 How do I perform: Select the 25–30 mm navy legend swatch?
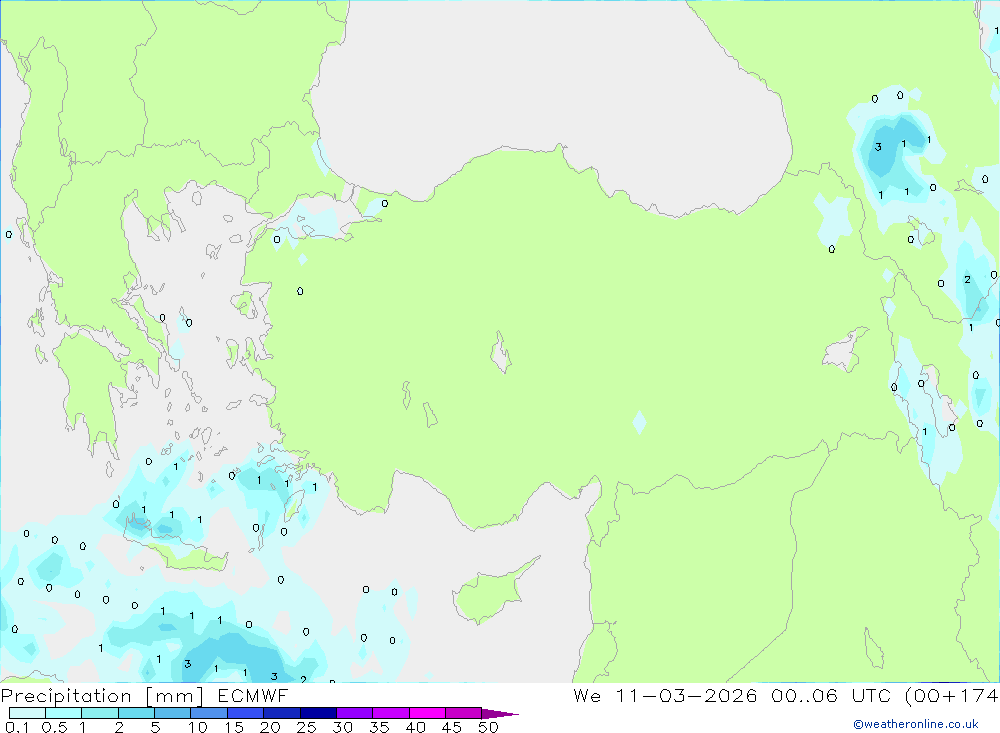point(318,713)
